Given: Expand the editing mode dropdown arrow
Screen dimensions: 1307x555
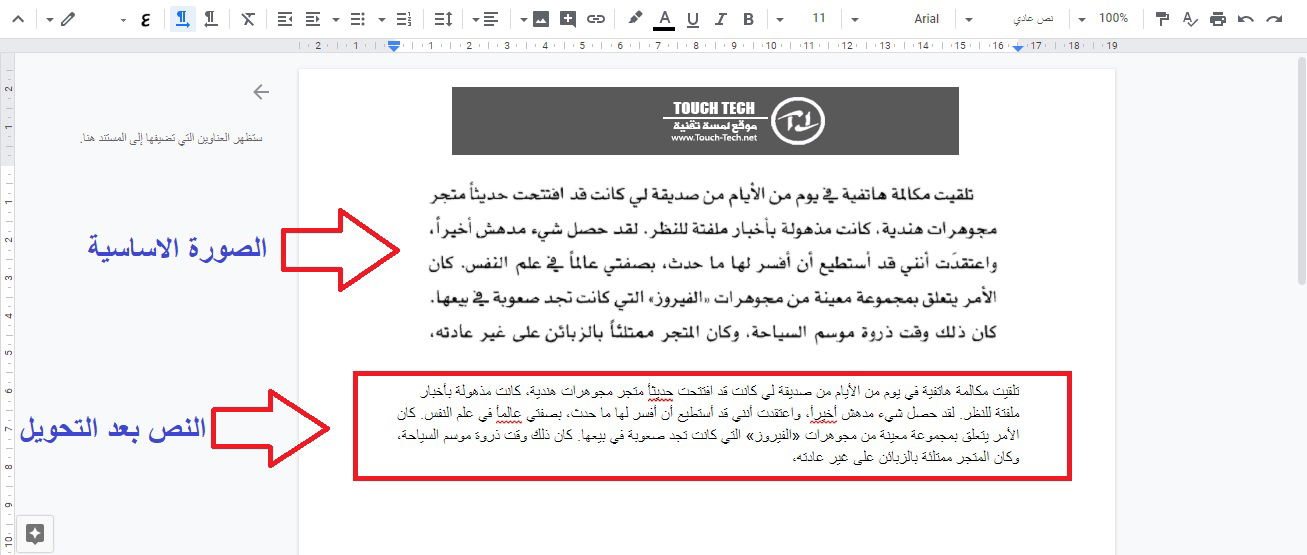Looking at the screenshot, I should pyautogui.click(x=50, y=19).
